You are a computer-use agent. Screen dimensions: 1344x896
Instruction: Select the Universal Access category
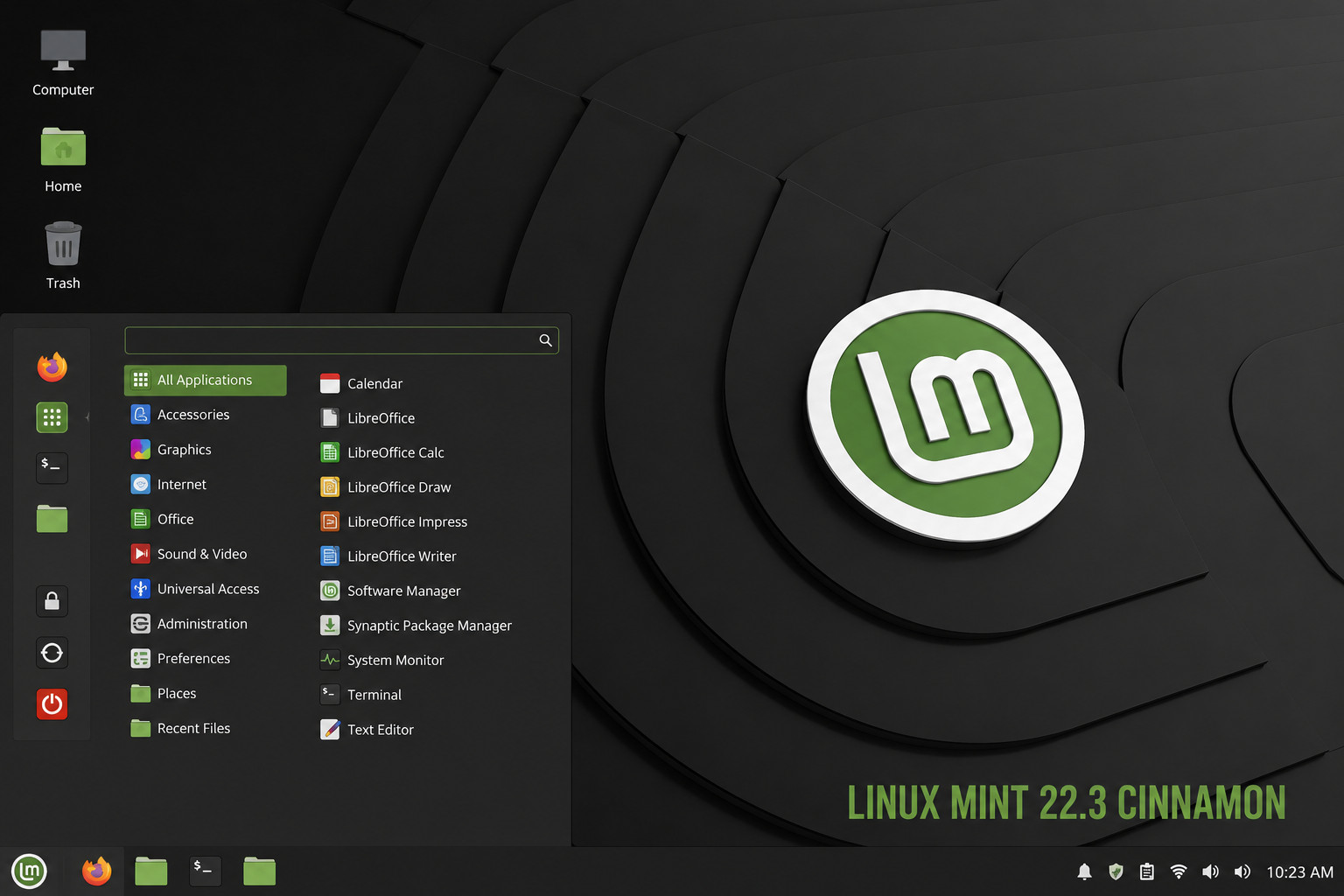pyautogui.click(x=206, y=589)
